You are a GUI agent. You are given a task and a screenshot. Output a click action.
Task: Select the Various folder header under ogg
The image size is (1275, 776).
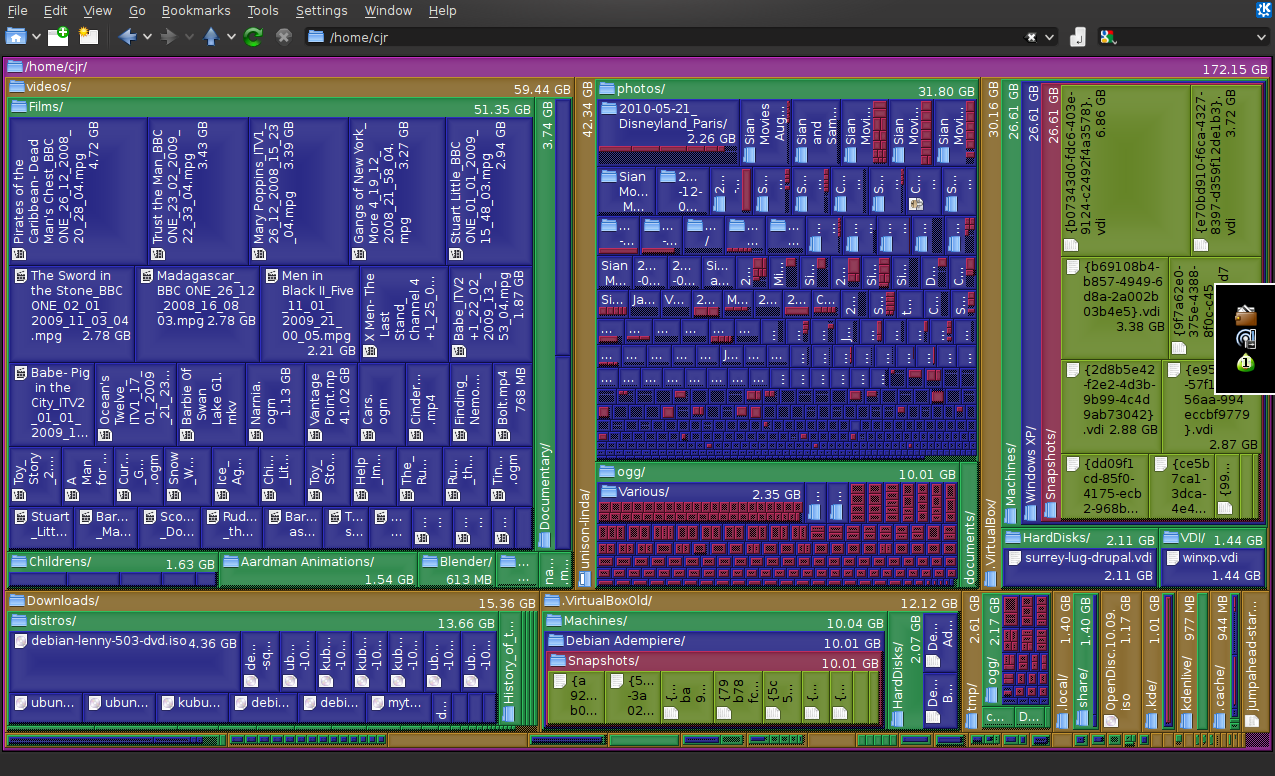click(x=701, y=493)
